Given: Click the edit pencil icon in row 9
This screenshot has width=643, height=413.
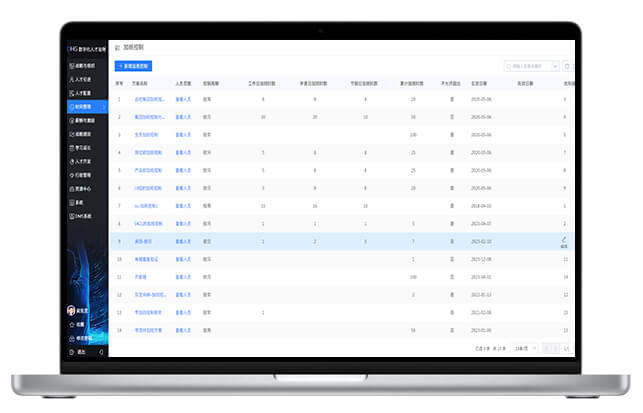Looking at the screenshot, I should point(564,239).
